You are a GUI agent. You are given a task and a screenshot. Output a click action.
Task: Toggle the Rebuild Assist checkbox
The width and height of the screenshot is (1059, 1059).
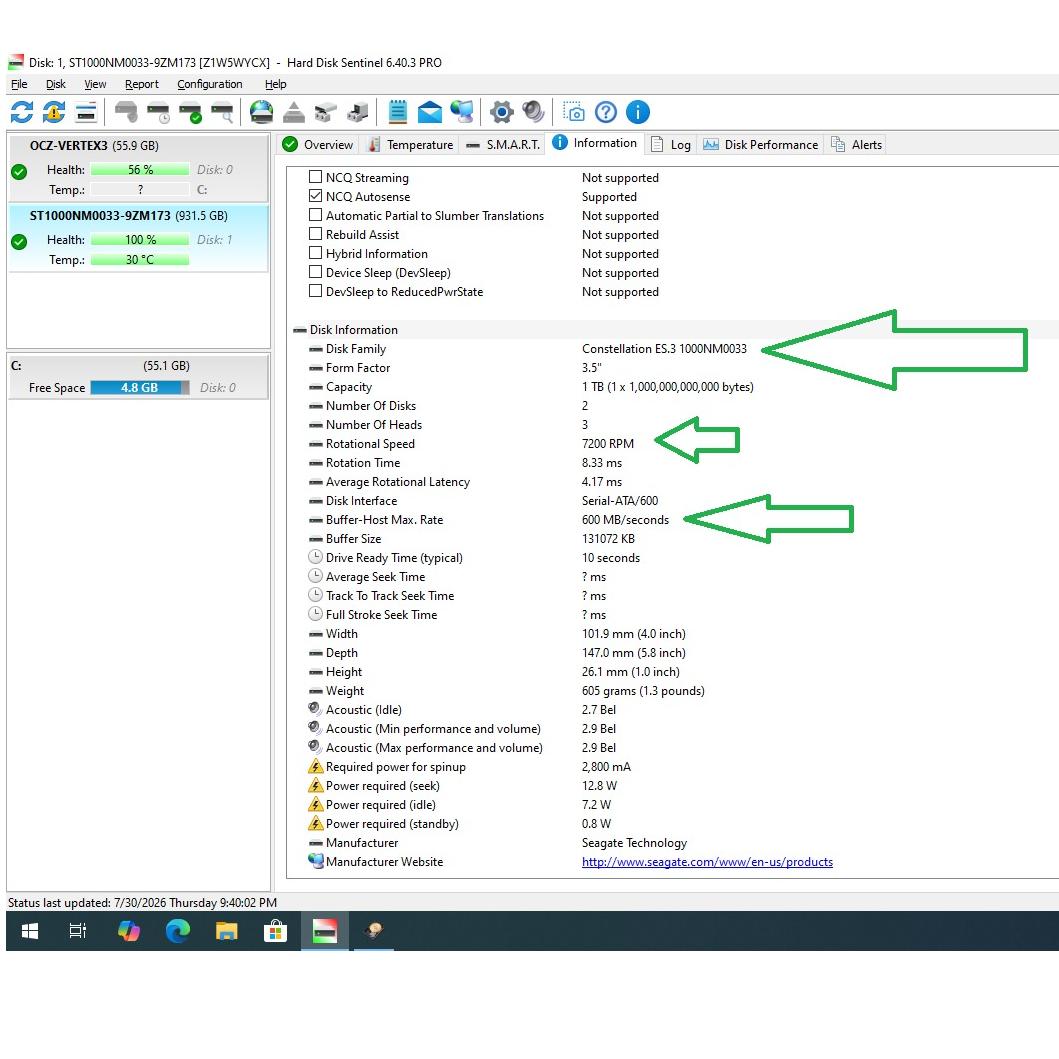click(315, 234)
